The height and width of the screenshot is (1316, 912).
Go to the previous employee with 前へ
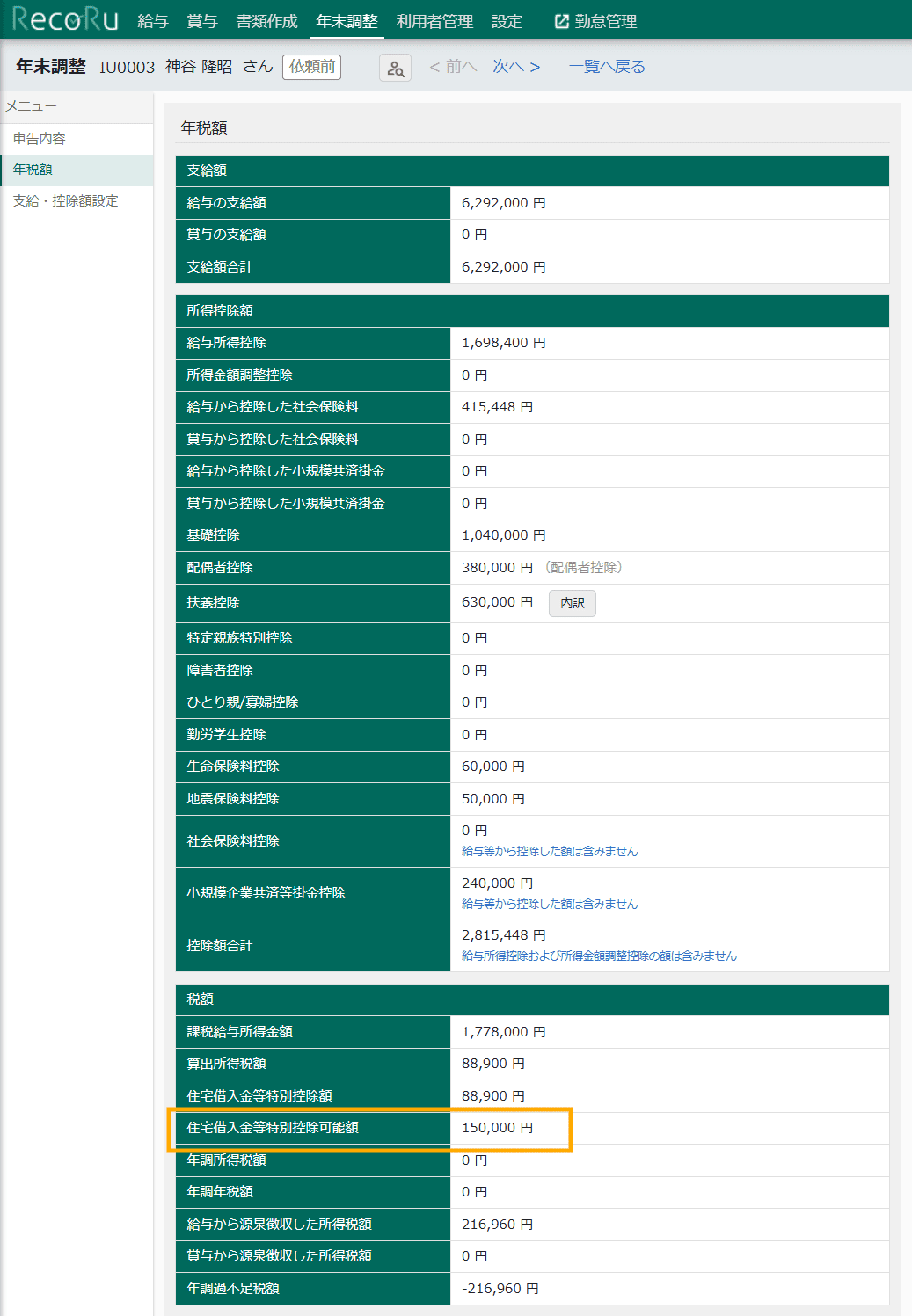pyautogui.click(x=453, y=67)
